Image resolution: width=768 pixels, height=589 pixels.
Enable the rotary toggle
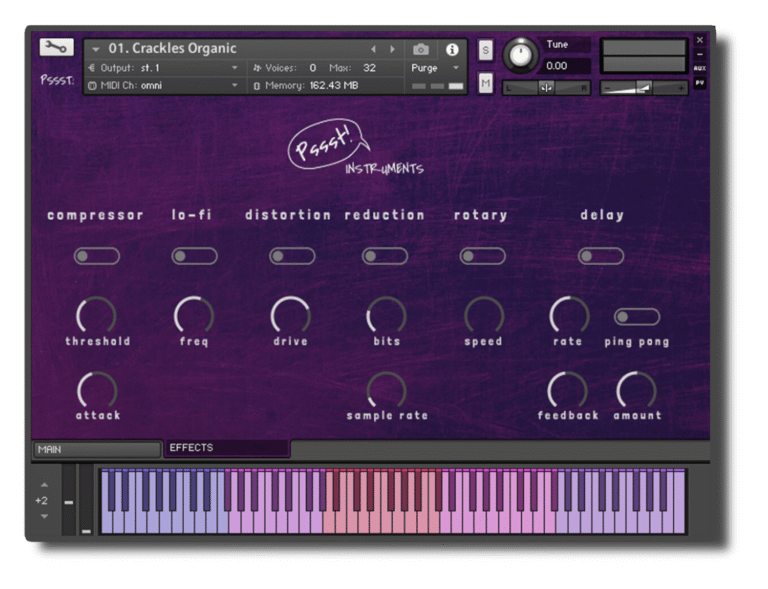pos(482,256)
